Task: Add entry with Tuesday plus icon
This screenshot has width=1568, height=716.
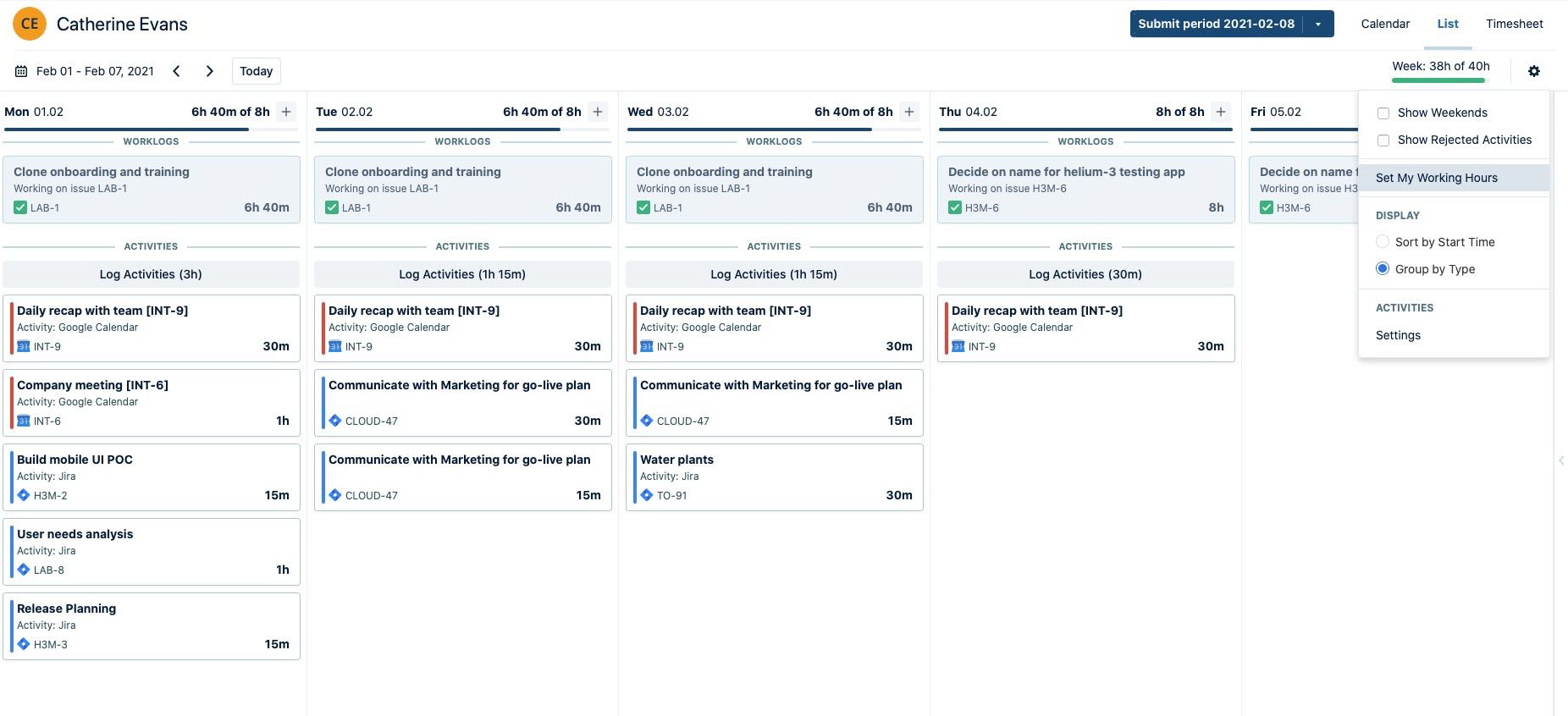Action: coord(598,112)
